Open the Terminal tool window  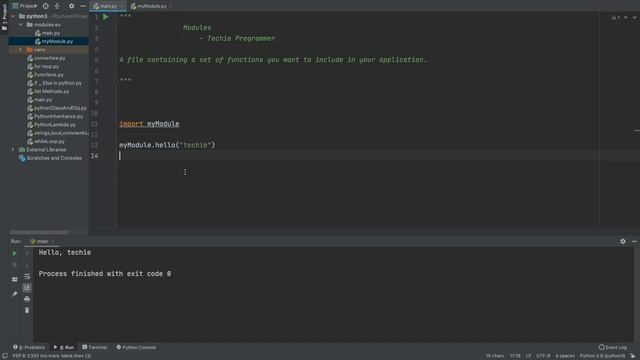[95, 347]
